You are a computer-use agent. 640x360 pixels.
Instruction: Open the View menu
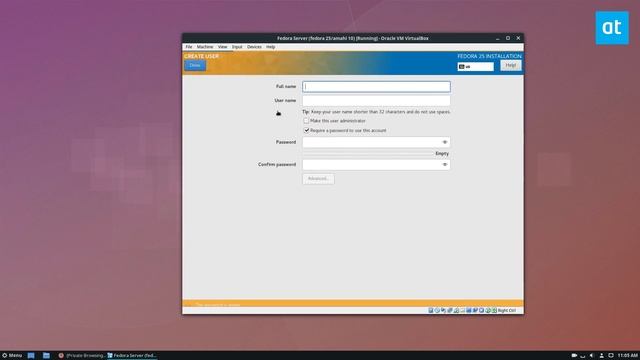click(x=222, y=47)
